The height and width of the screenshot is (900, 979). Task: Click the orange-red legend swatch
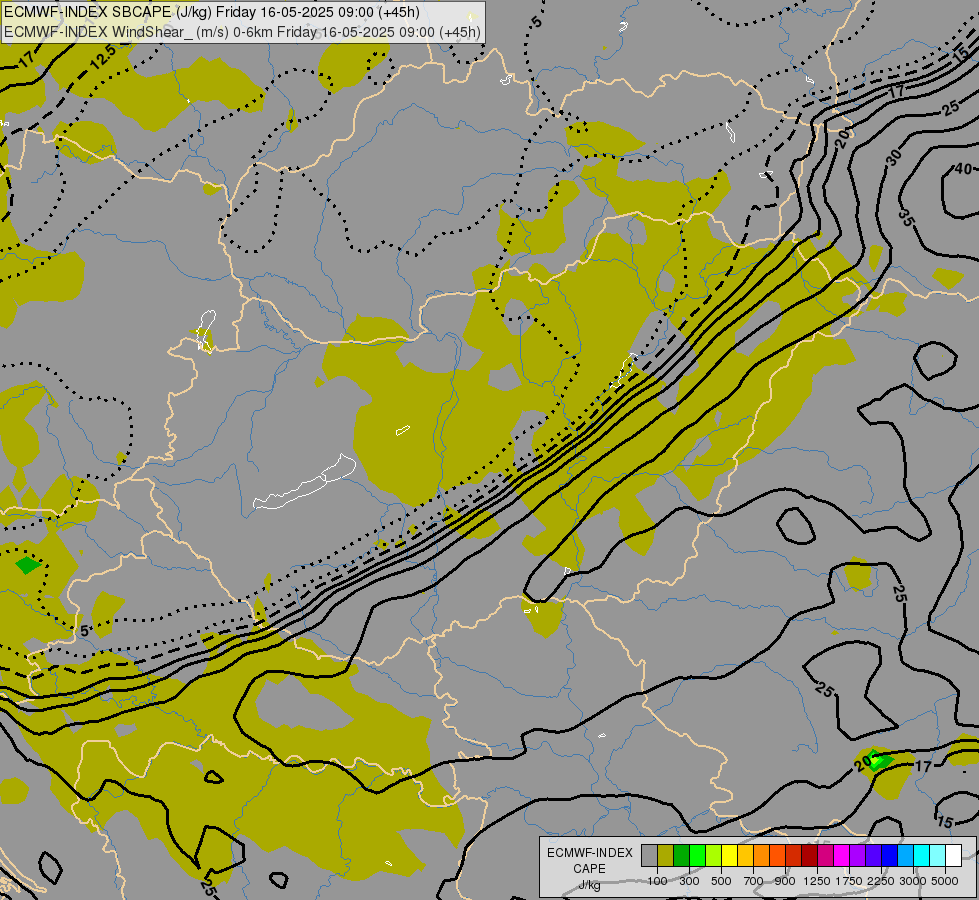click(x=777, y=856)
